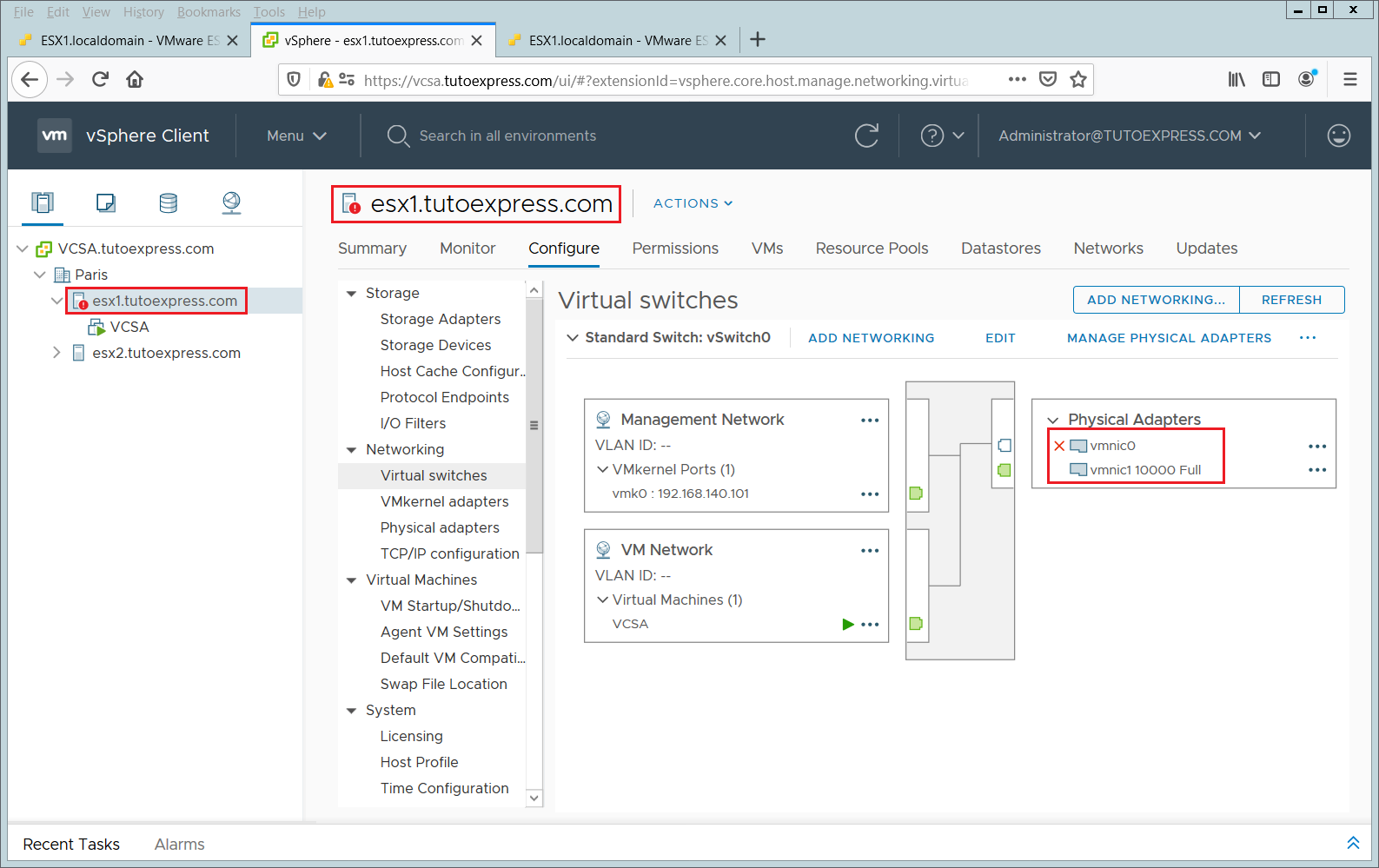1379x868 pixels.
Task: Open the Hosts and Clusters inventory view
Action: pyautogui.click(x=43, y=202)
